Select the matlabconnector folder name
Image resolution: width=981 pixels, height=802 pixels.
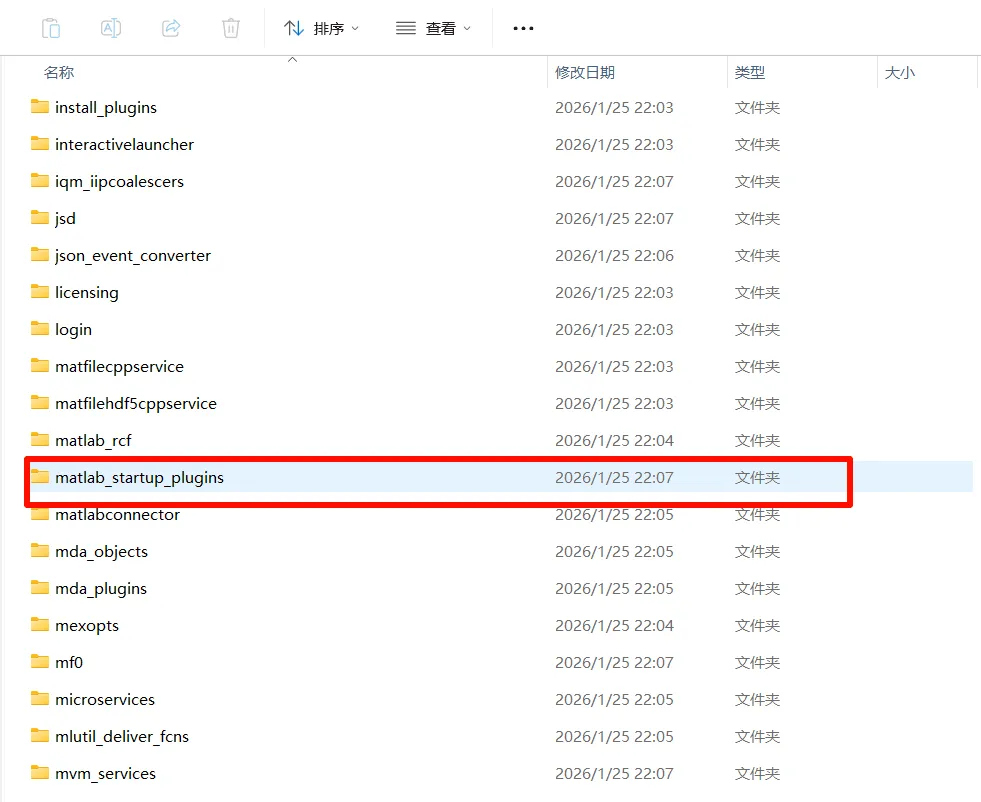[118, 514]
